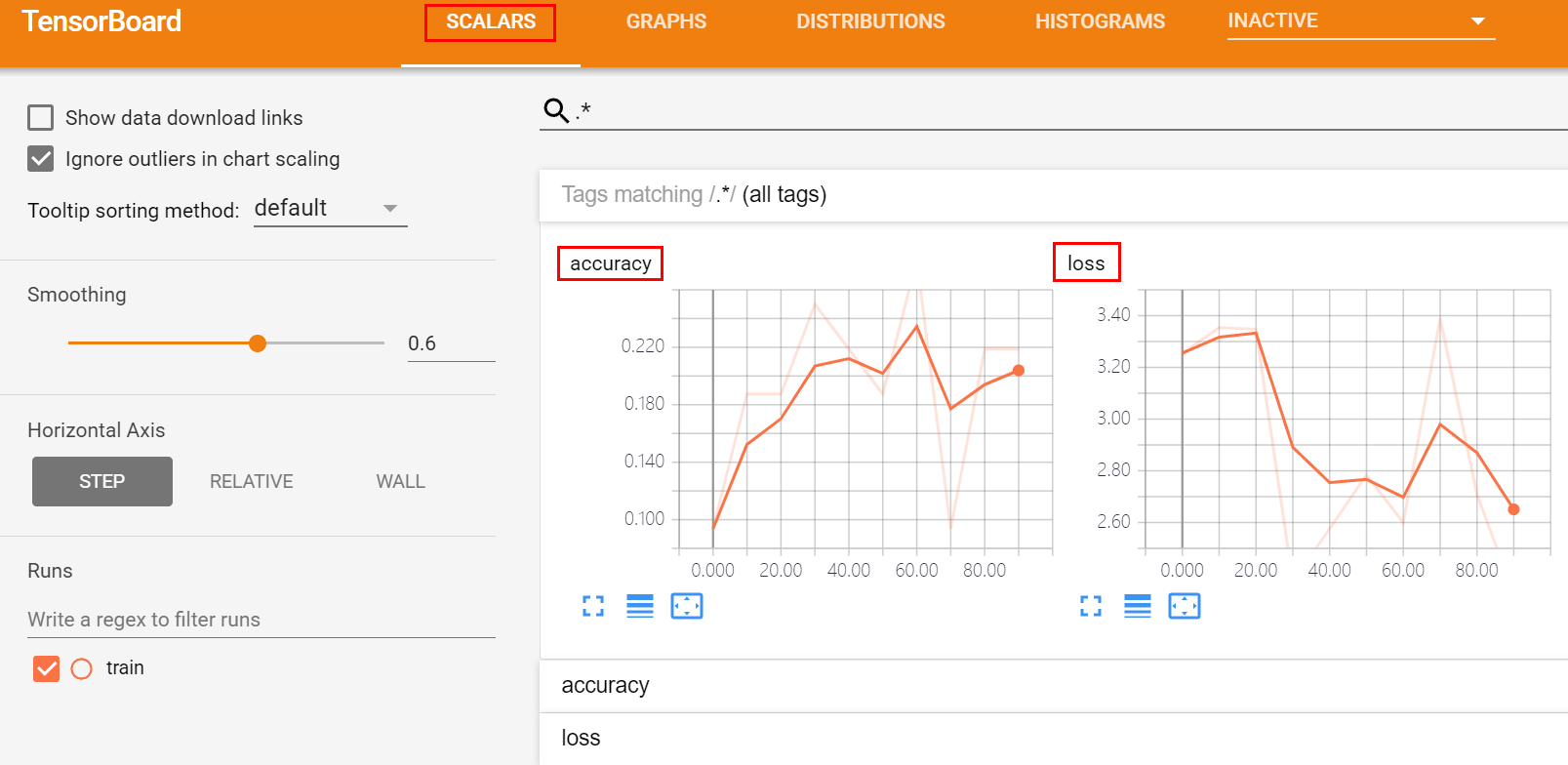Open the INACTIVE dashboards dropdown
Viewport: 1568px width, 765px height.
click(x=1361, y=20)
